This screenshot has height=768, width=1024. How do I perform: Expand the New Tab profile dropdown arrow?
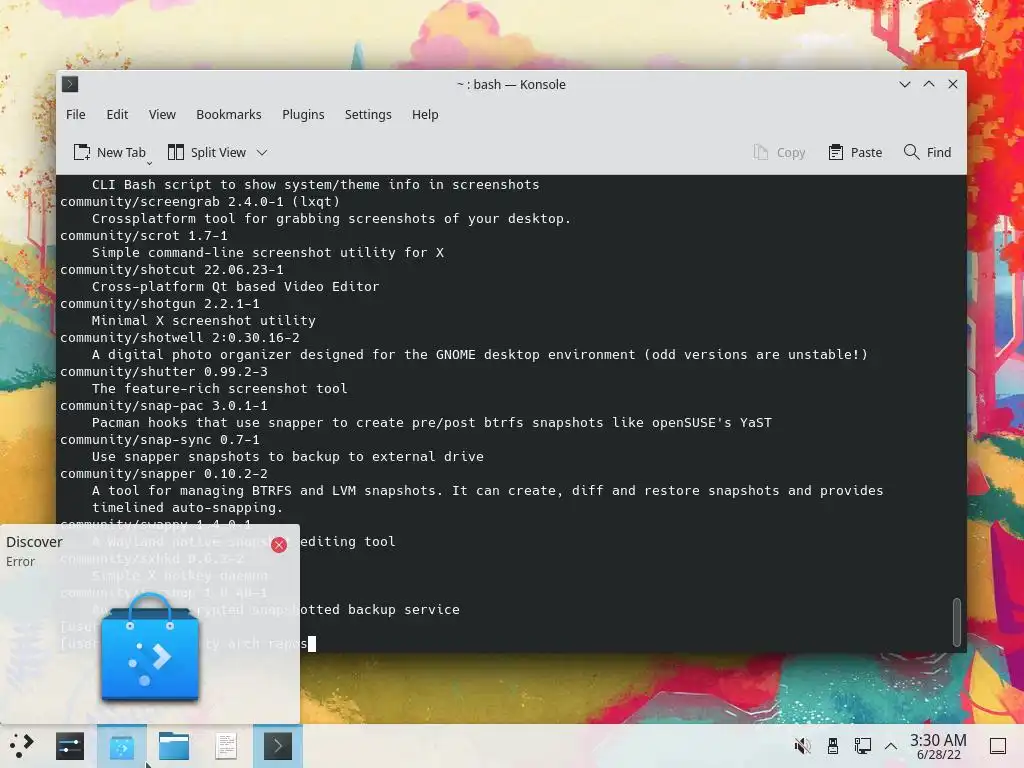150,163
